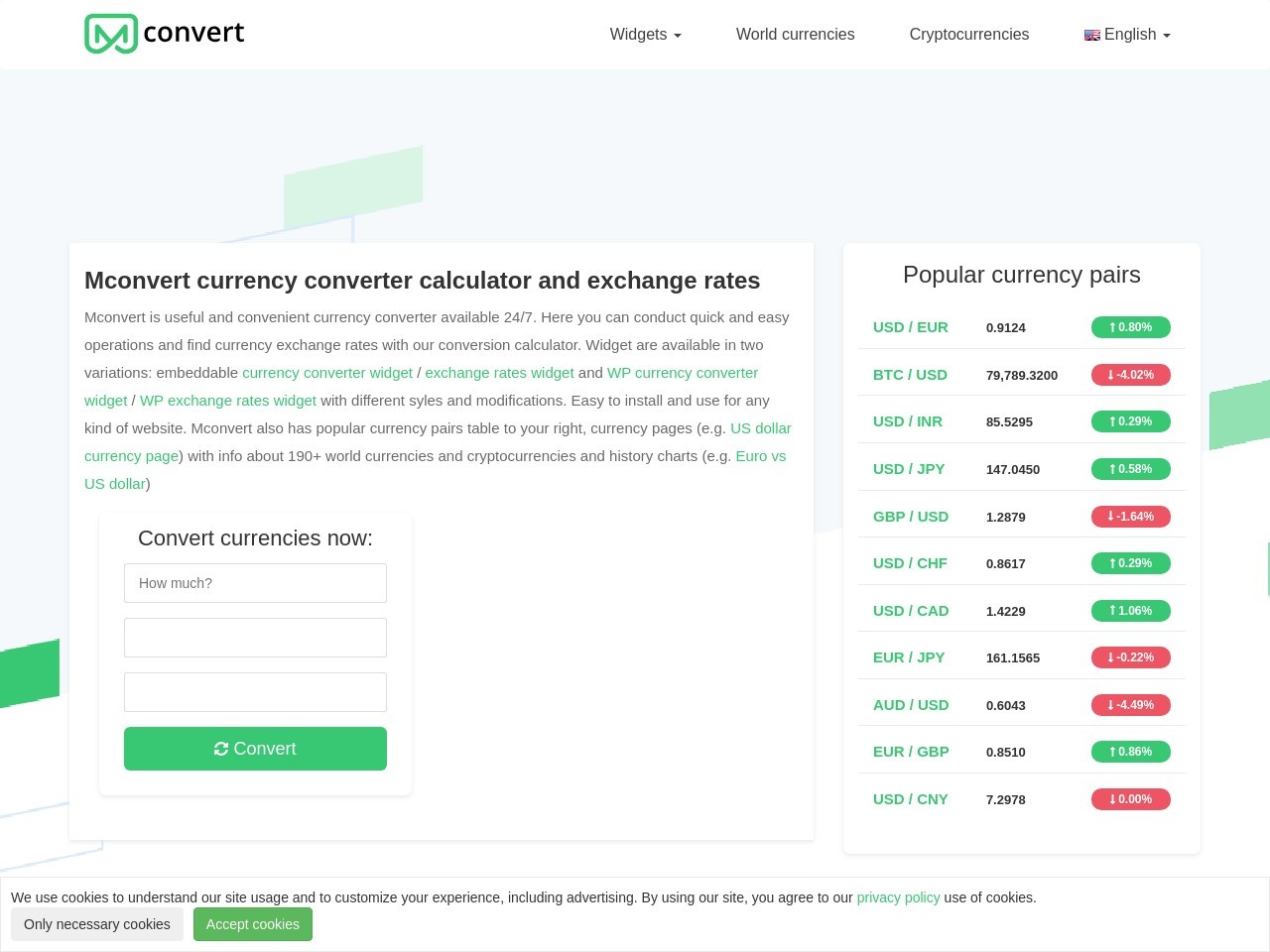Viewport: 1270px width, 952px height.
Task: Click the 0.58% change badge for USD/JPY
Action: click(x=1131, y=469)
